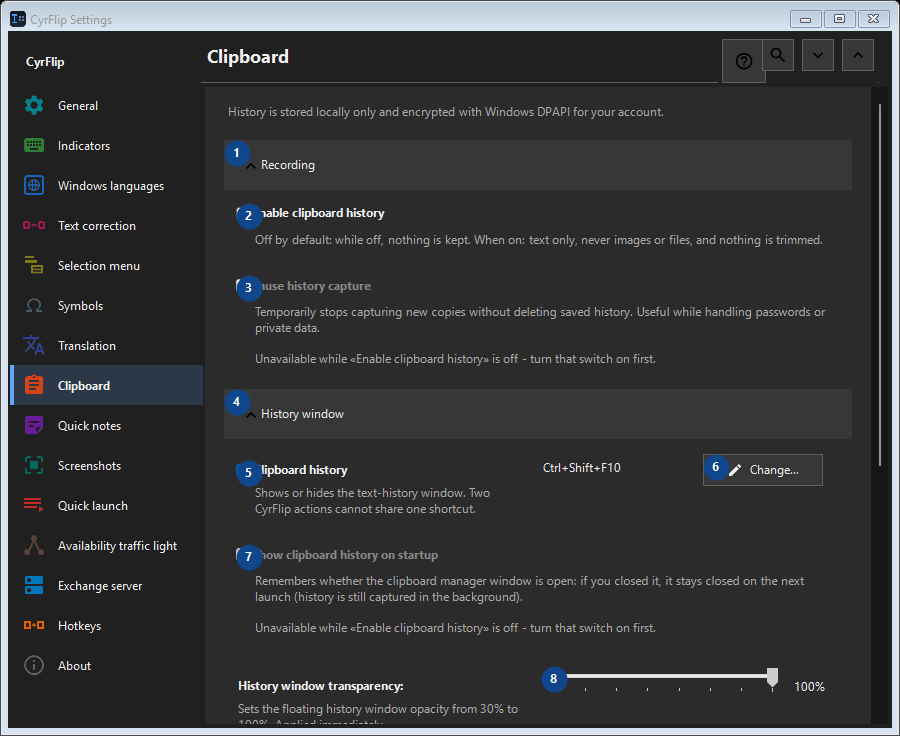Collapse the History window section
Viewport: 900px width, 736px height.
[537, 414]
